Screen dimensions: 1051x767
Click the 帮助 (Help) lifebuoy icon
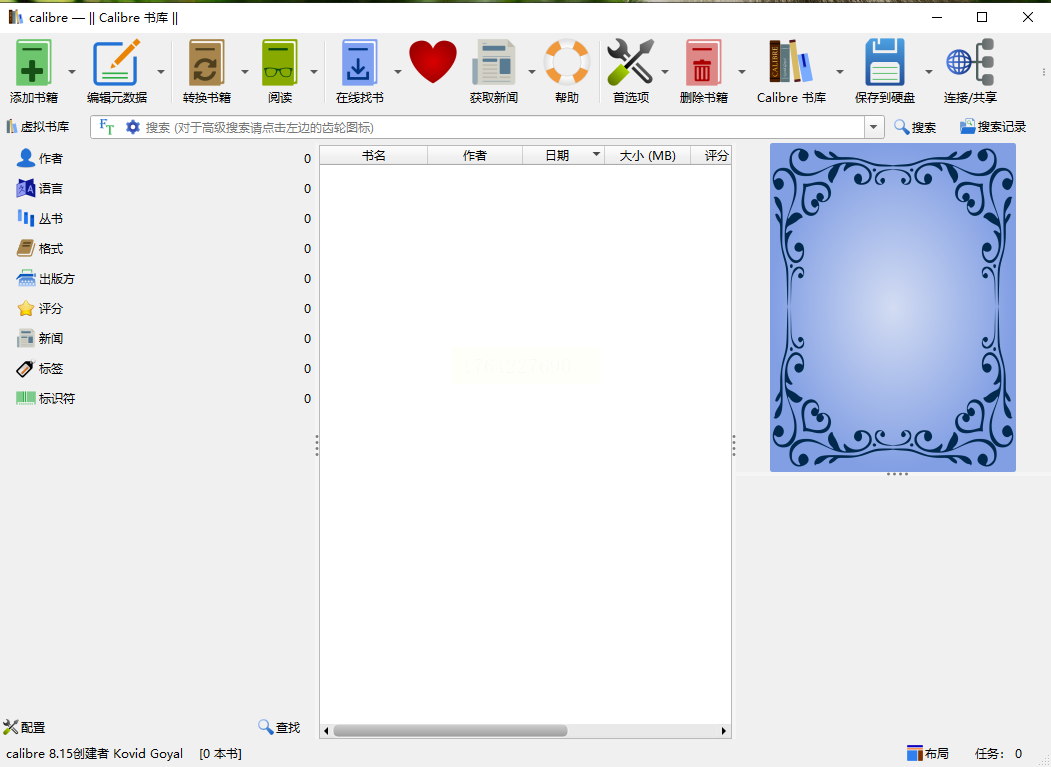click(566, 63)
